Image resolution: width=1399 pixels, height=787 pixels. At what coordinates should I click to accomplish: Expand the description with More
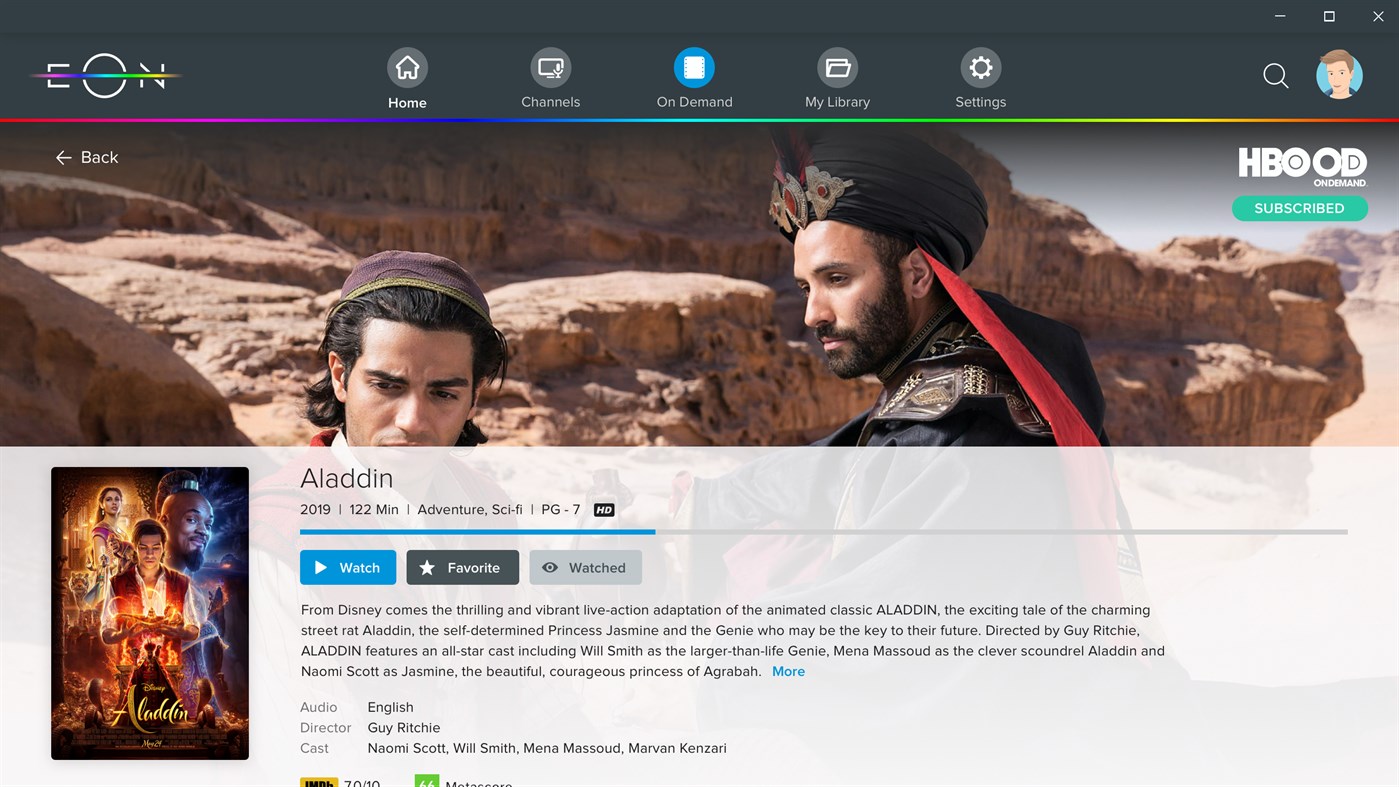point(788,671)
